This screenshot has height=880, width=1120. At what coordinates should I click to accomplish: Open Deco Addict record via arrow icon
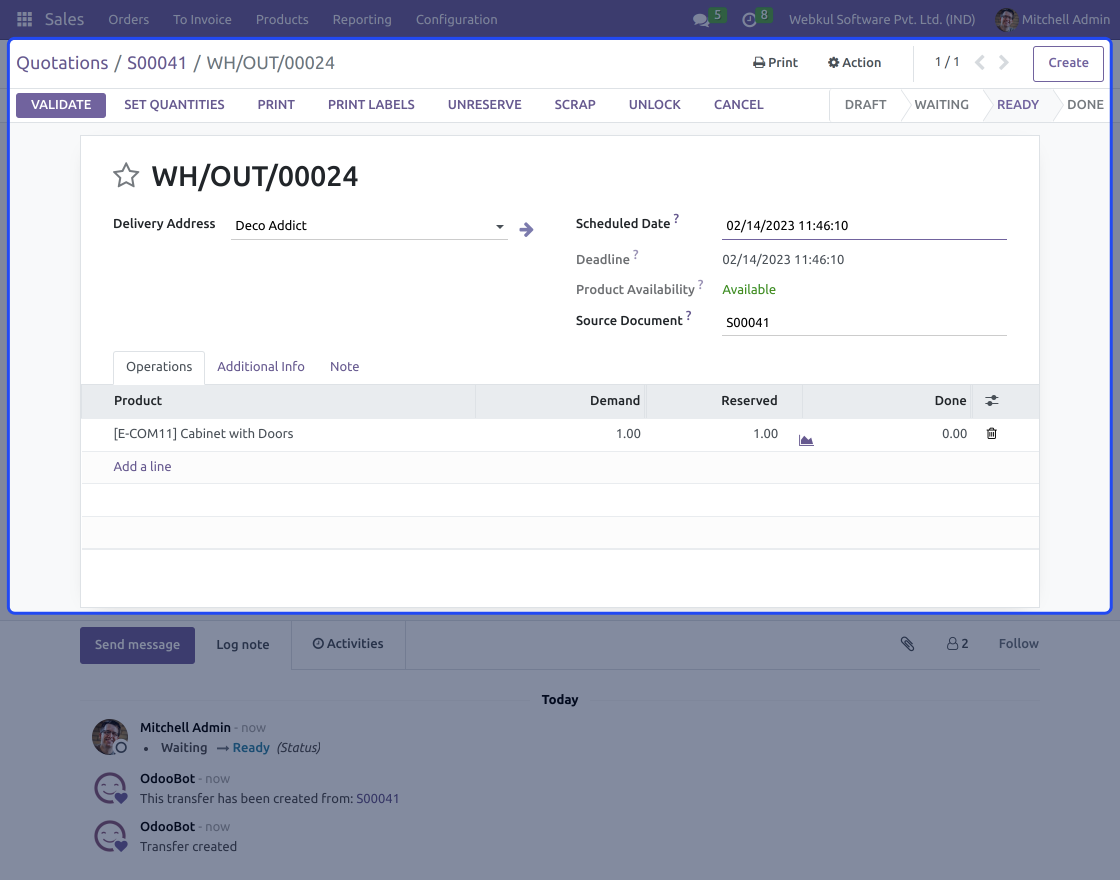click(526, 229)
